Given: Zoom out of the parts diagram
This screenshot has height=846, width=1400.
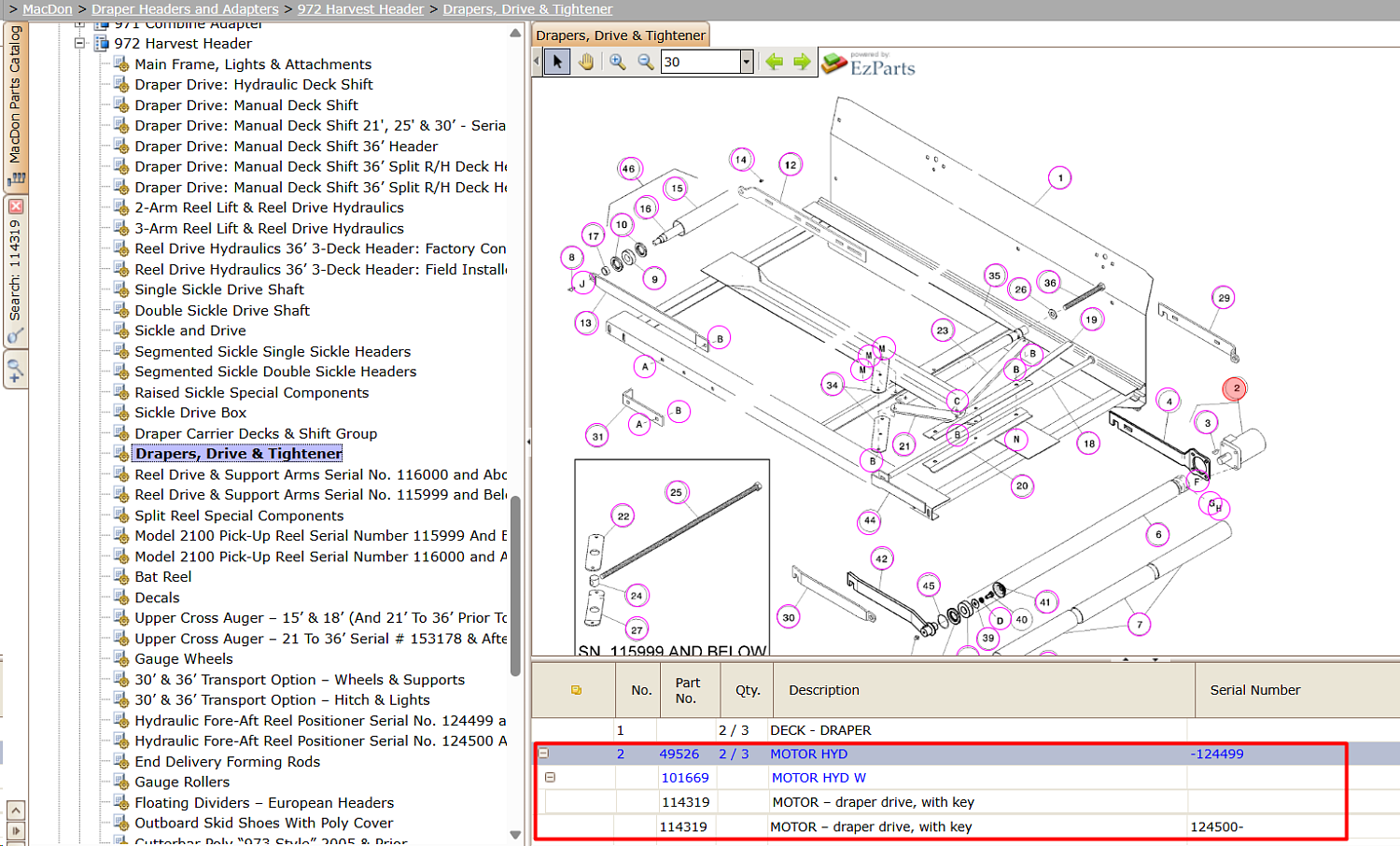Looking at the screenshot, I should [x=646, y=62].
